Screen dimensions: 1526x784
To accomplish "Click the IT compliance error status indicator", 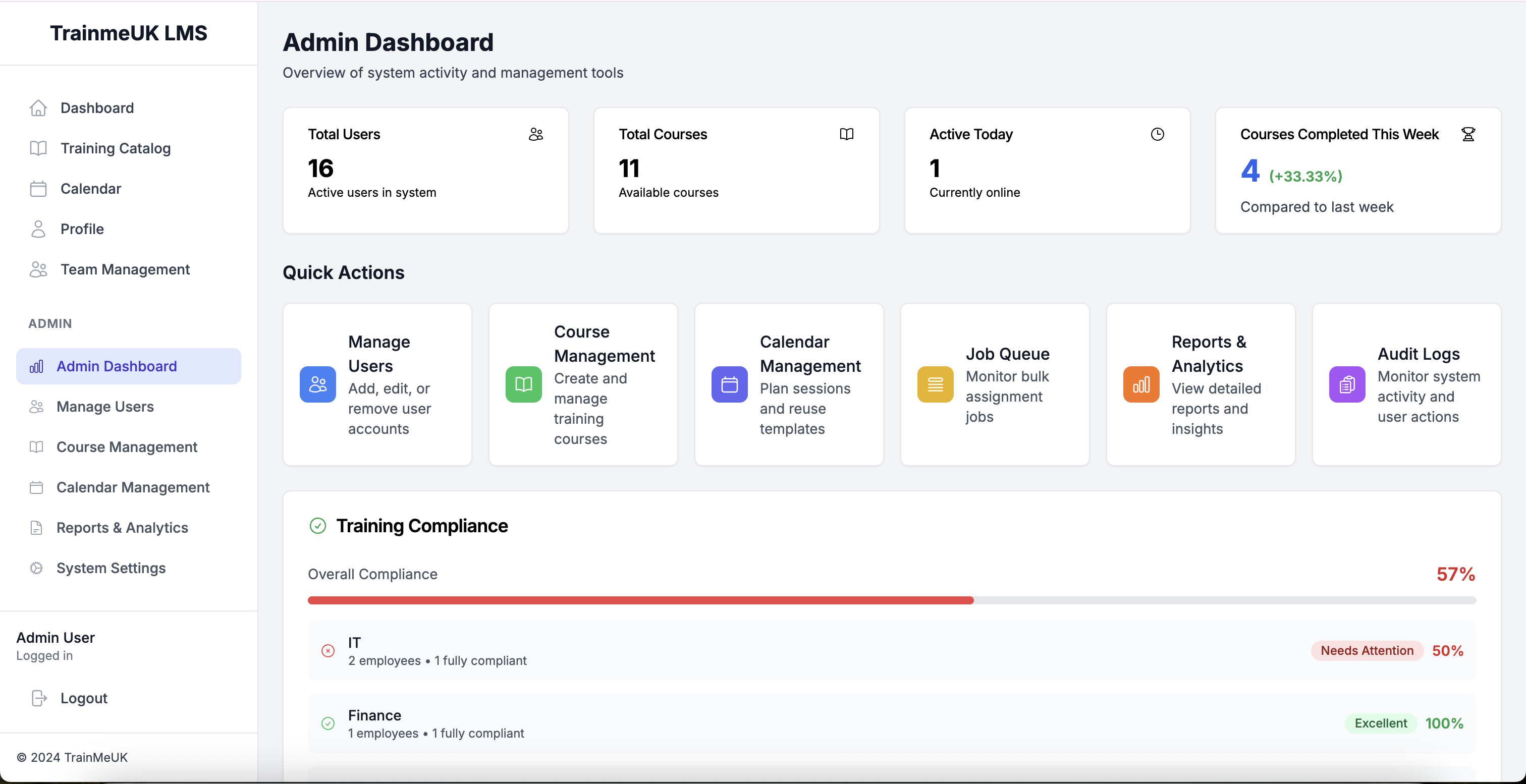I will pyautogui.click(x=329, y=650).
